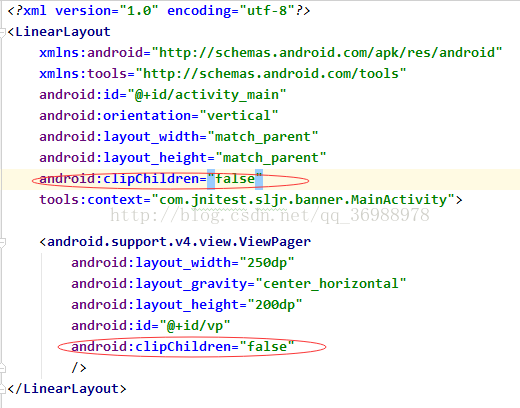
Task: Click the layout_gravity center_horizontal line
Action: click(239, 284)
